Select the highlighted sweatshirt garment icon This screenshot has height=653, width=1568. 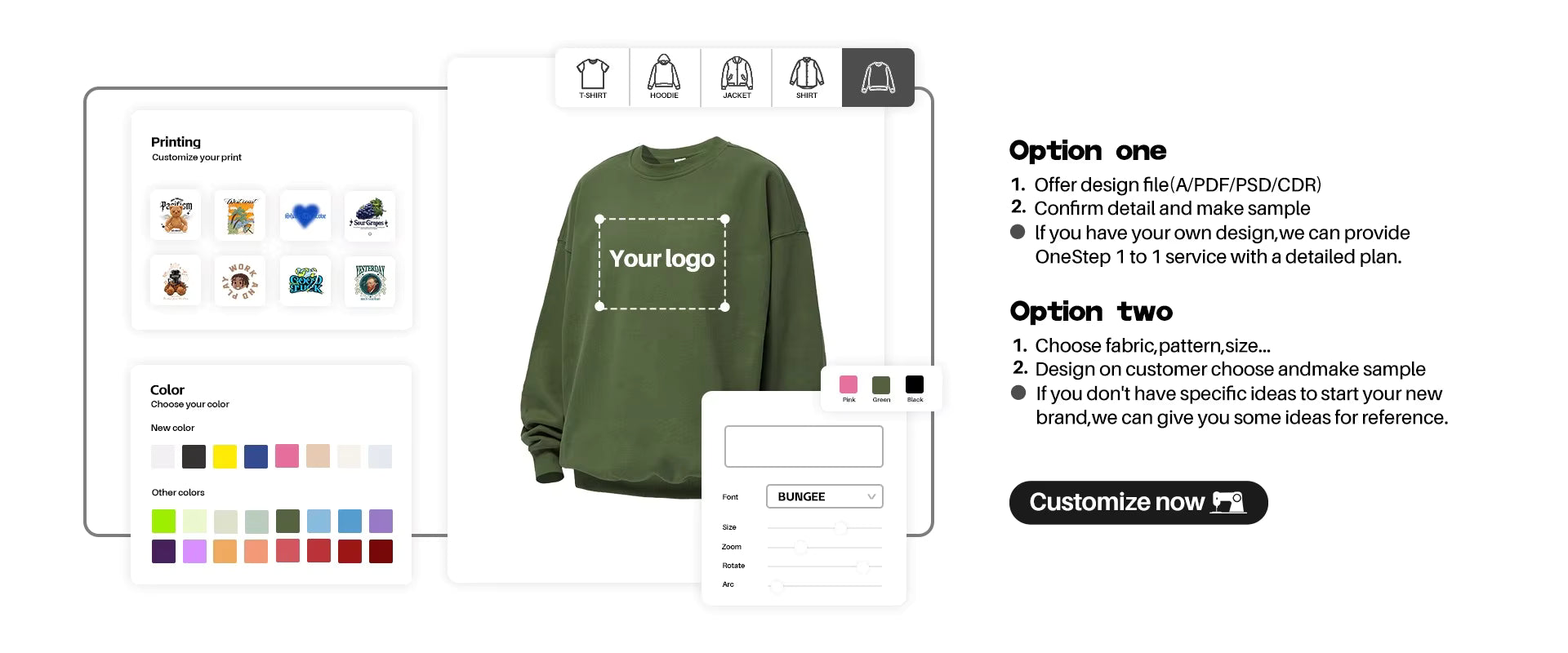click(x=878, y=78)
